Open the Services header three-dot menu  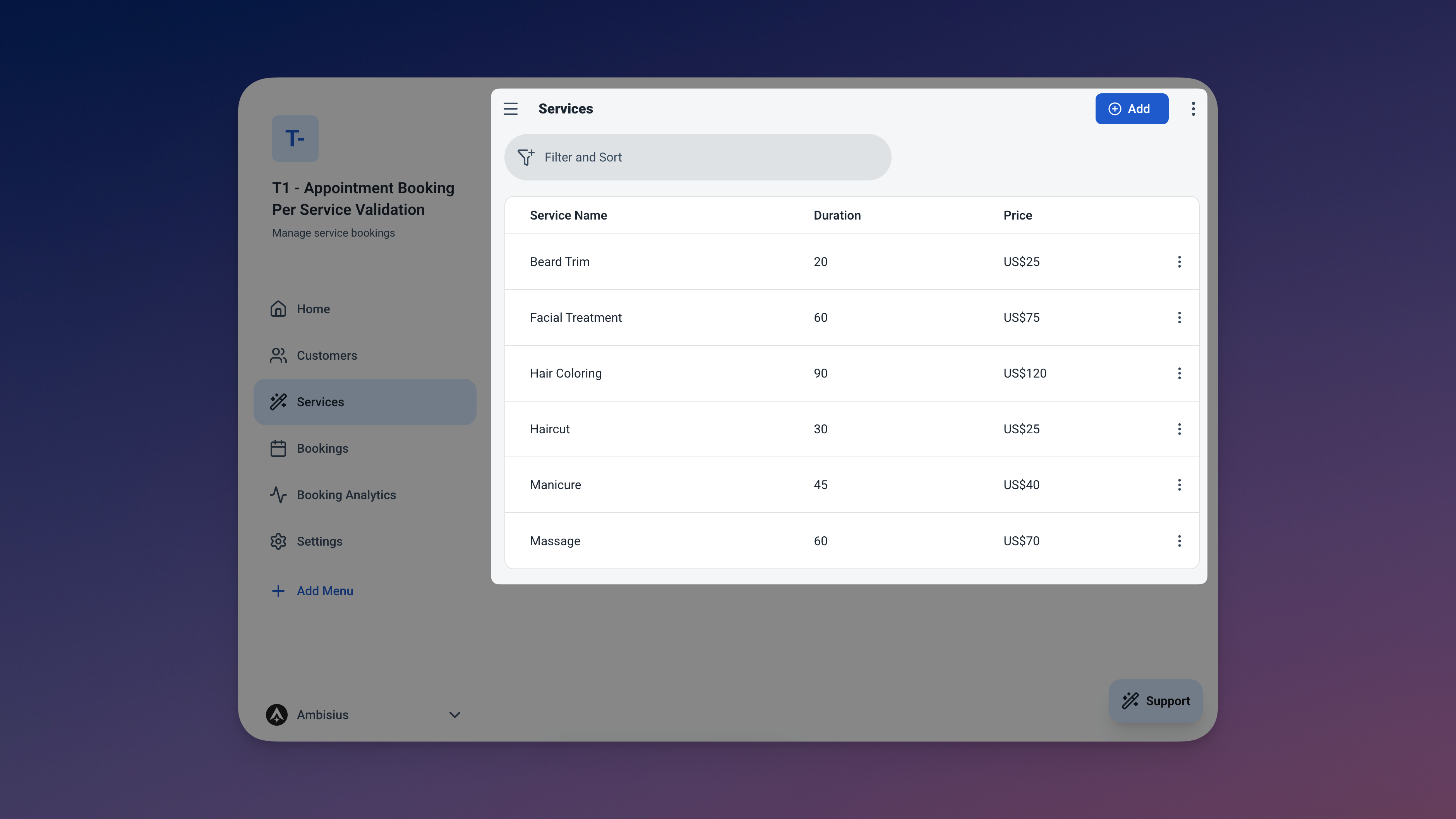point(1193,108)
